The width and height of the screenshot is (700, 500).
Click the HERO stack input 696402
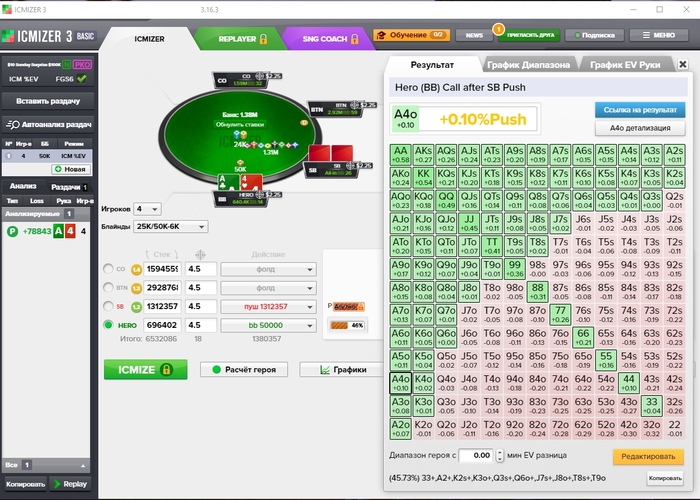click(x=162, y=325)
